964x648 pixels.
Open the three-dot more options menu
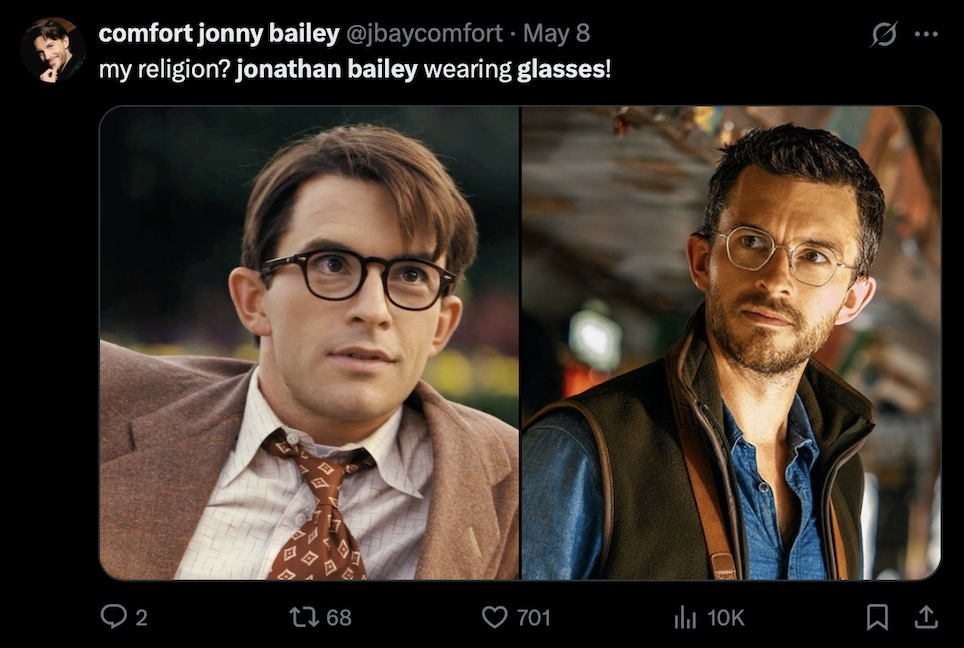point(926,35)
